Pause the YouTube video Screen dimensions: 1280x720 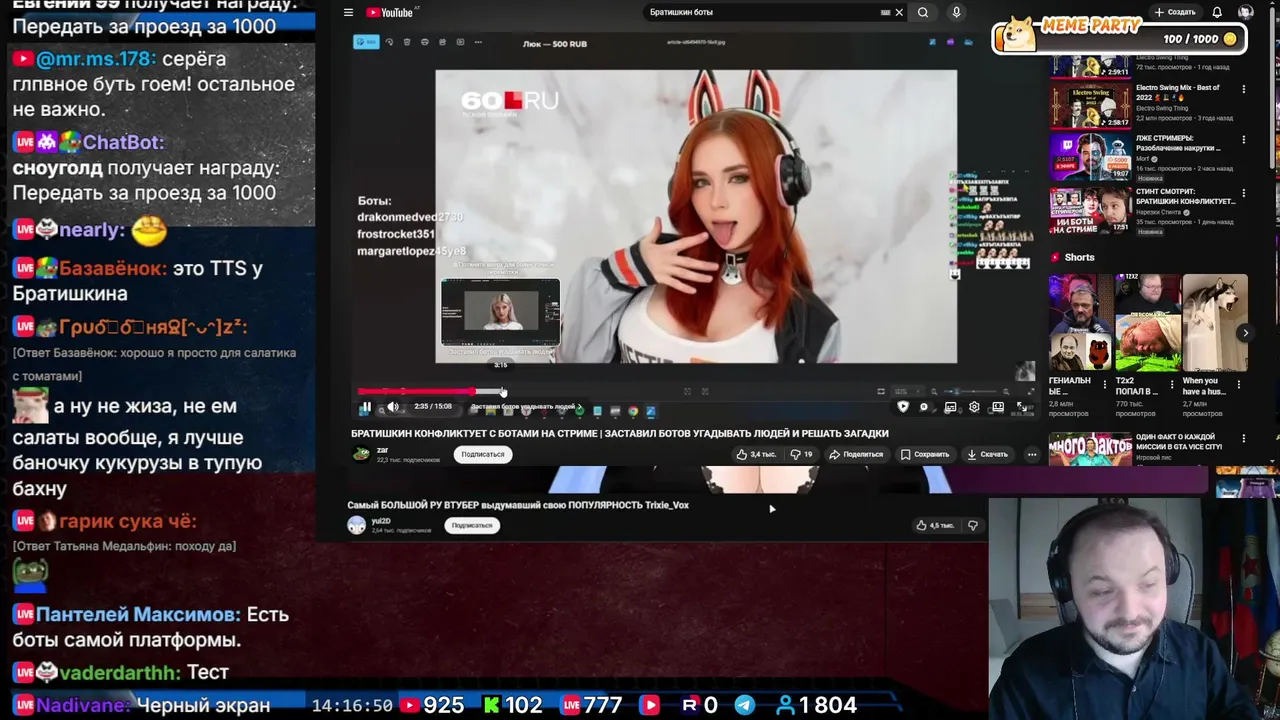tap(366, 407)
